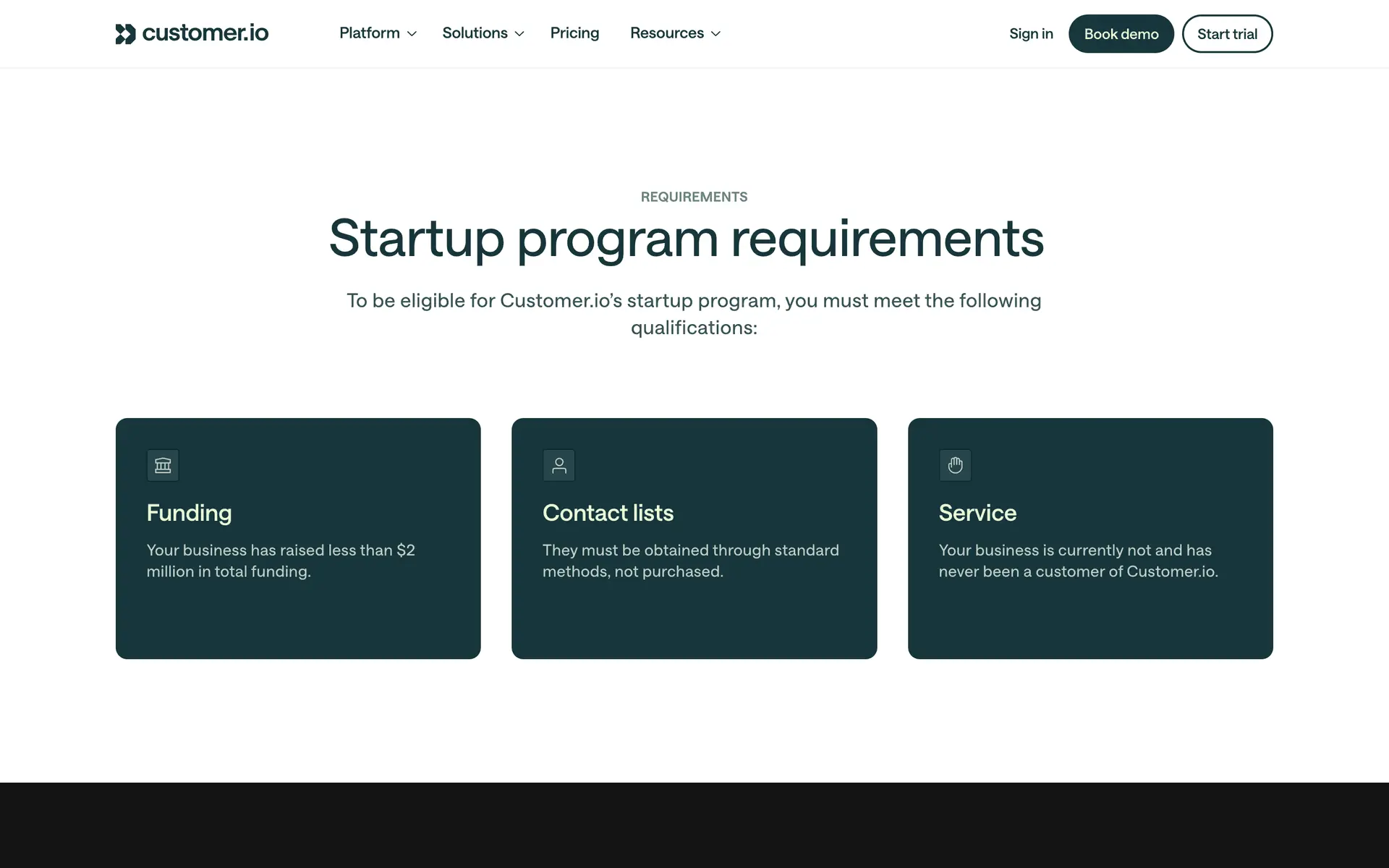The width and height of the screenshot is (1389, 868).
Task: Expand the Solutions dropdown chevron
Action: tap(519, 34)
